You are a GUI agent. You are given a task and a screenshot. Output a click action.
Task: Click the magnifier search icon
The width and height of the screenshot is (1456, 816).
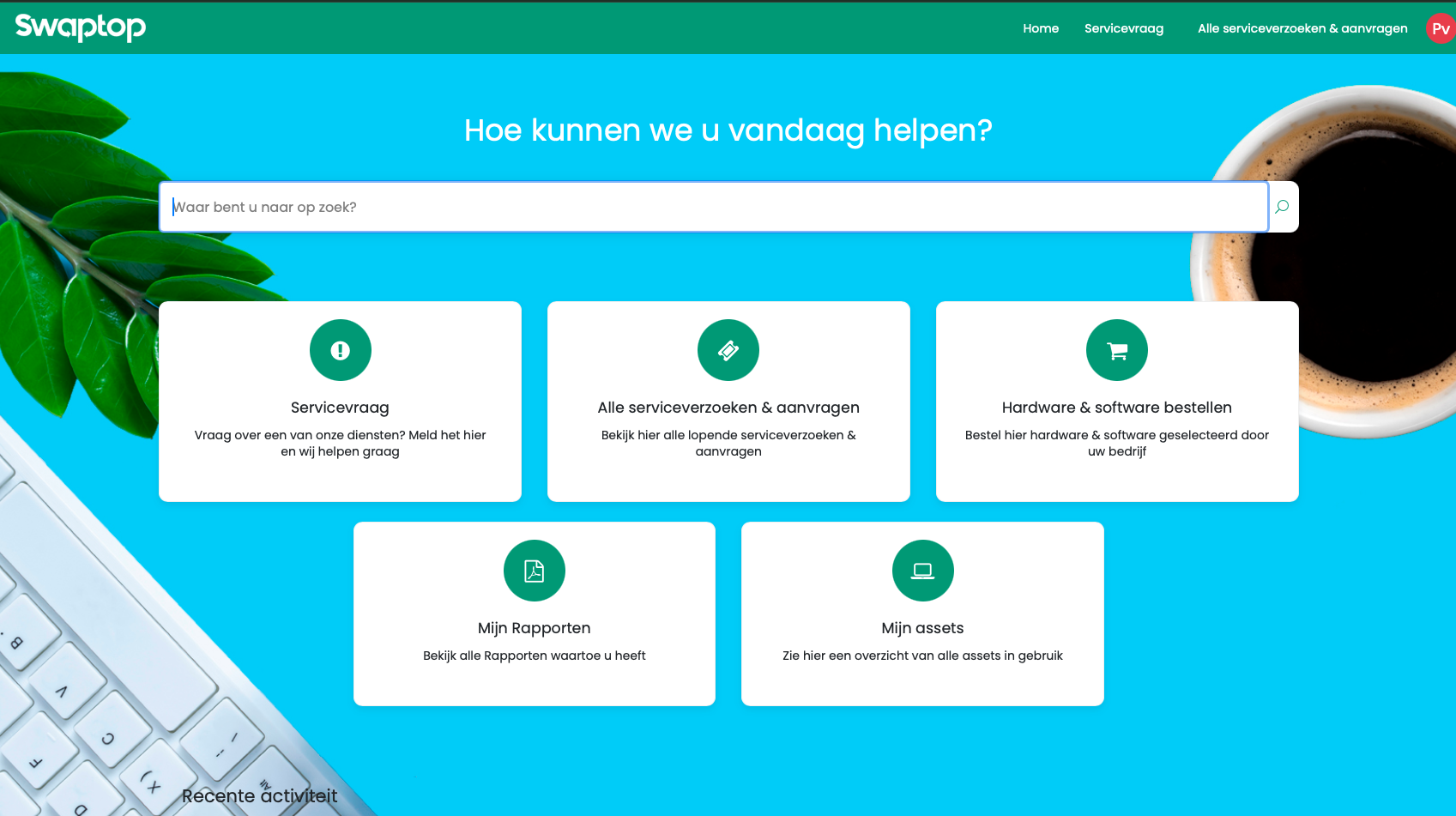click(1282, 207)
